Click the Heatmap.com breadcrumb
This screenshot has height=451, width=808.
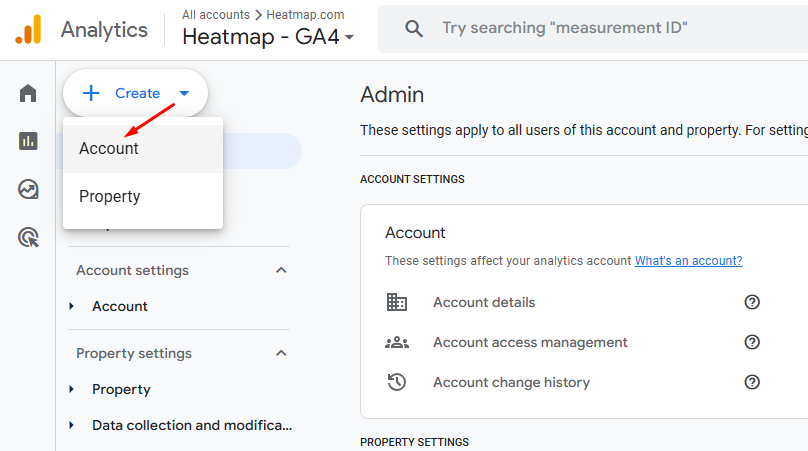[305, 15]
